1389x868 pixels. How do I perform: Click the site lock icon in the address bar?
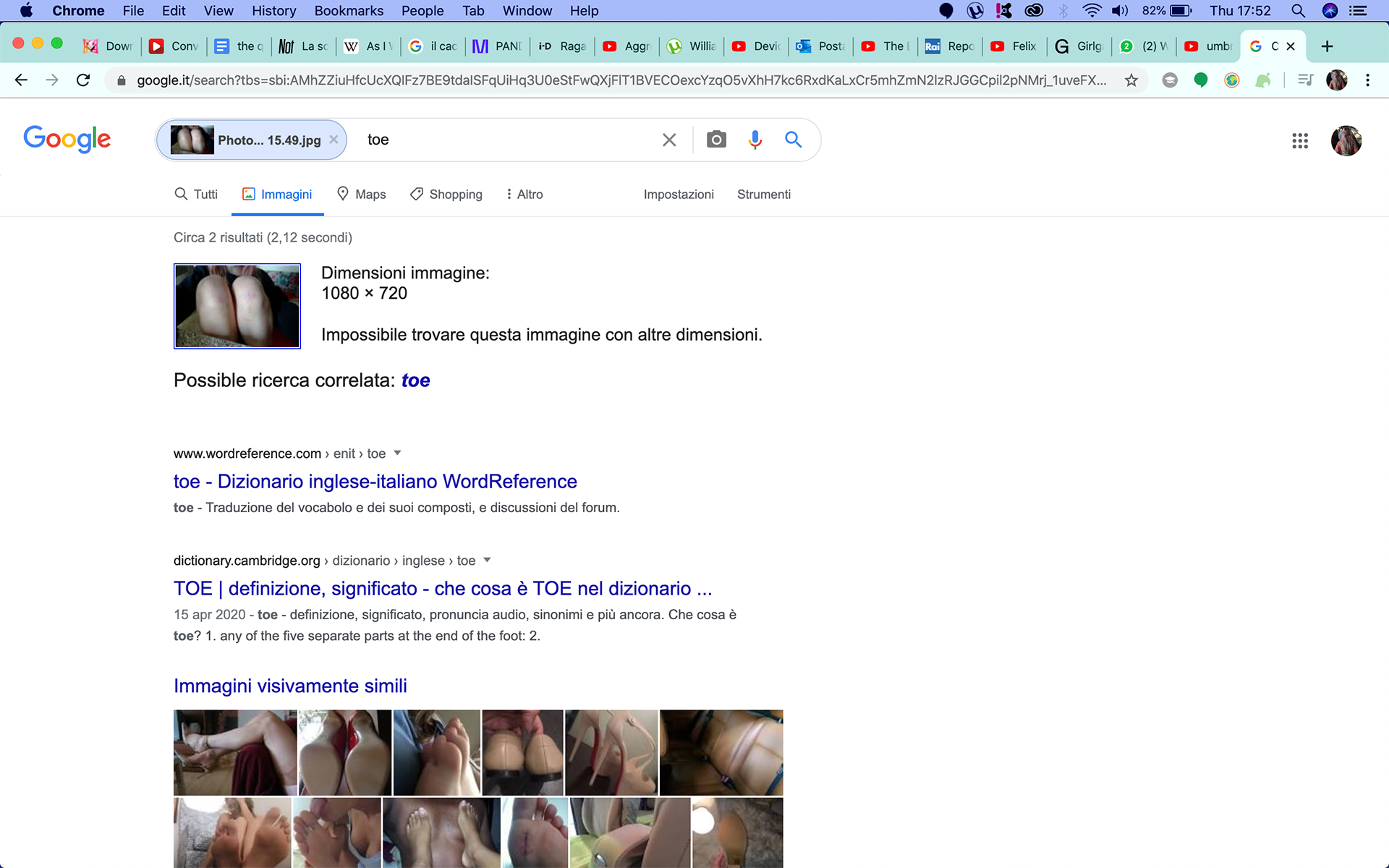click(122, 80)
